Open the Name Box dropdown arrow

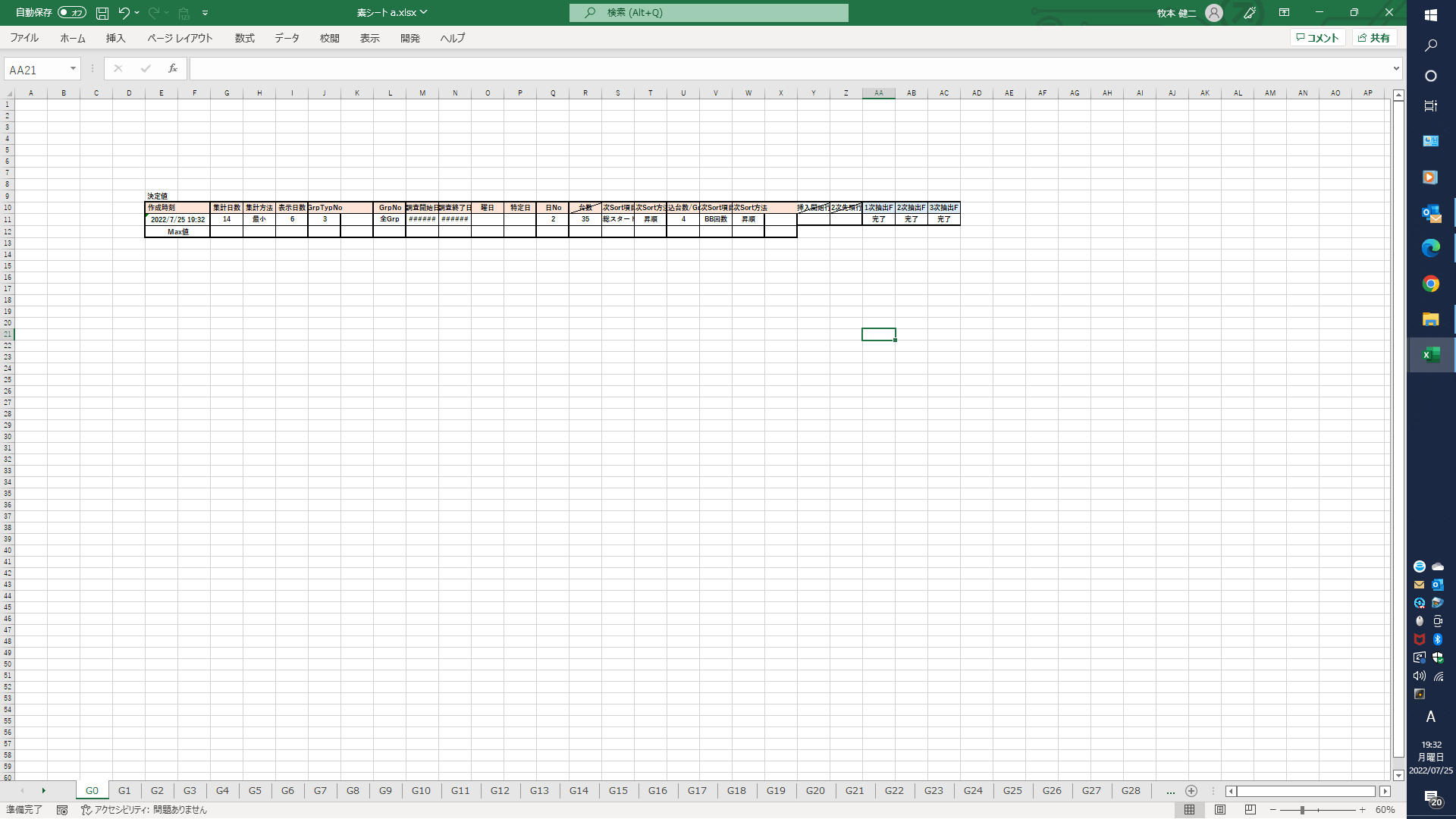point(73,69)
